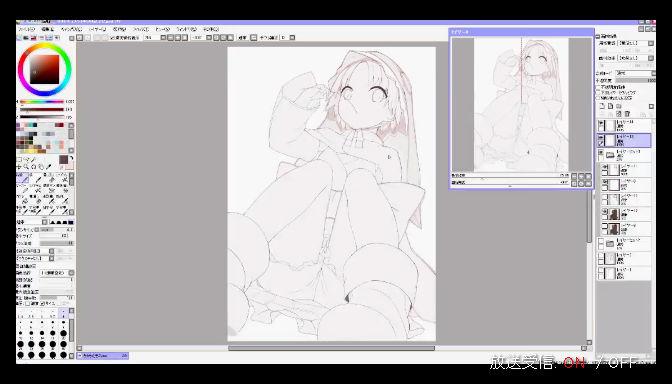Choose the flat hard brush edge shape

[71, 222]
